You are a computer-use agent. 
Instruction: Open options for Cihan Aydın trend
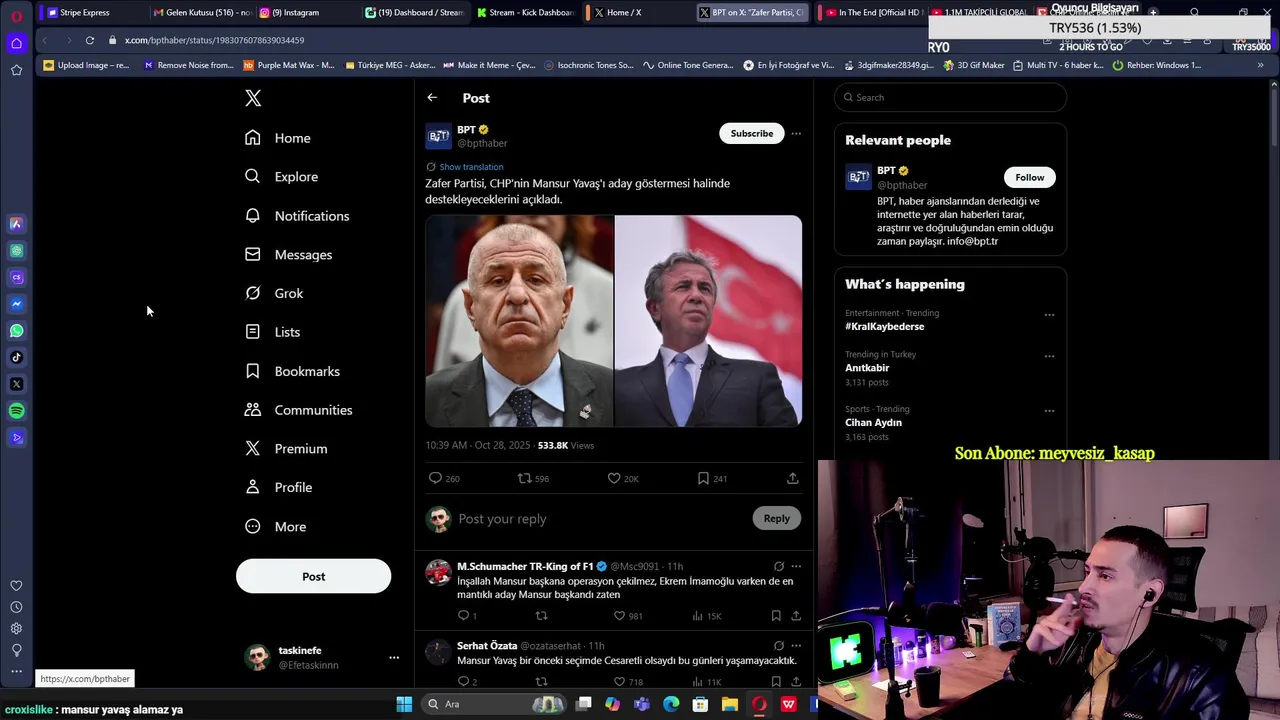click(1049, 410)
